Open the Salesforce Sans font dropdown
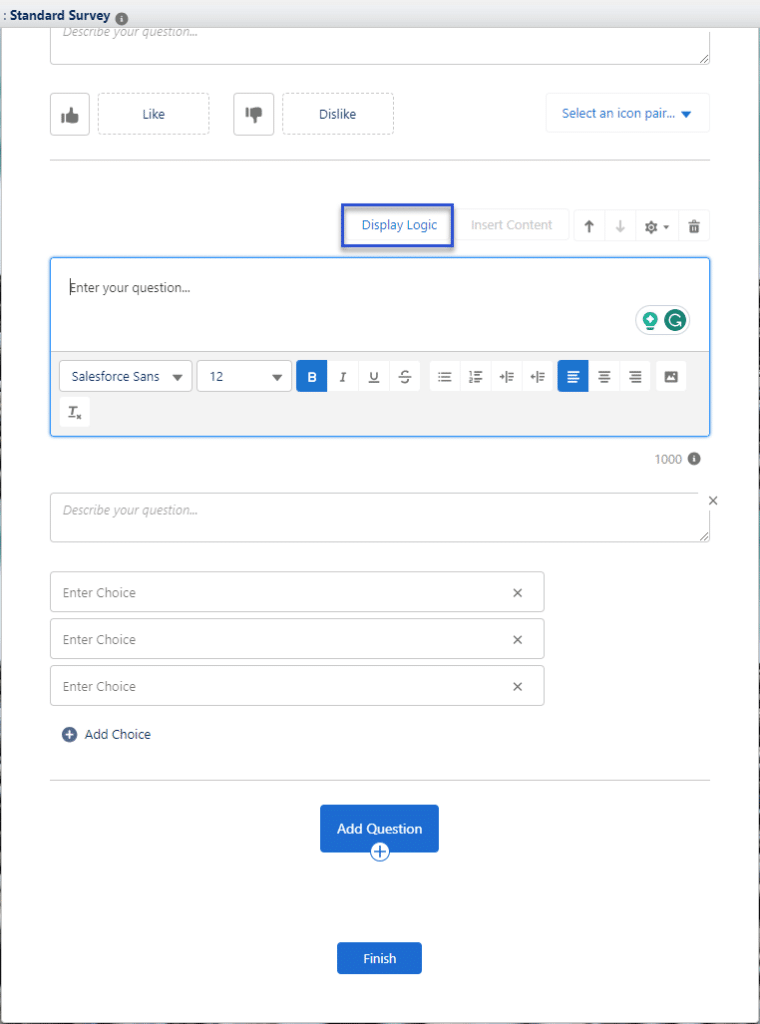Screen dimensions: 760x1024 pos(126,377)
